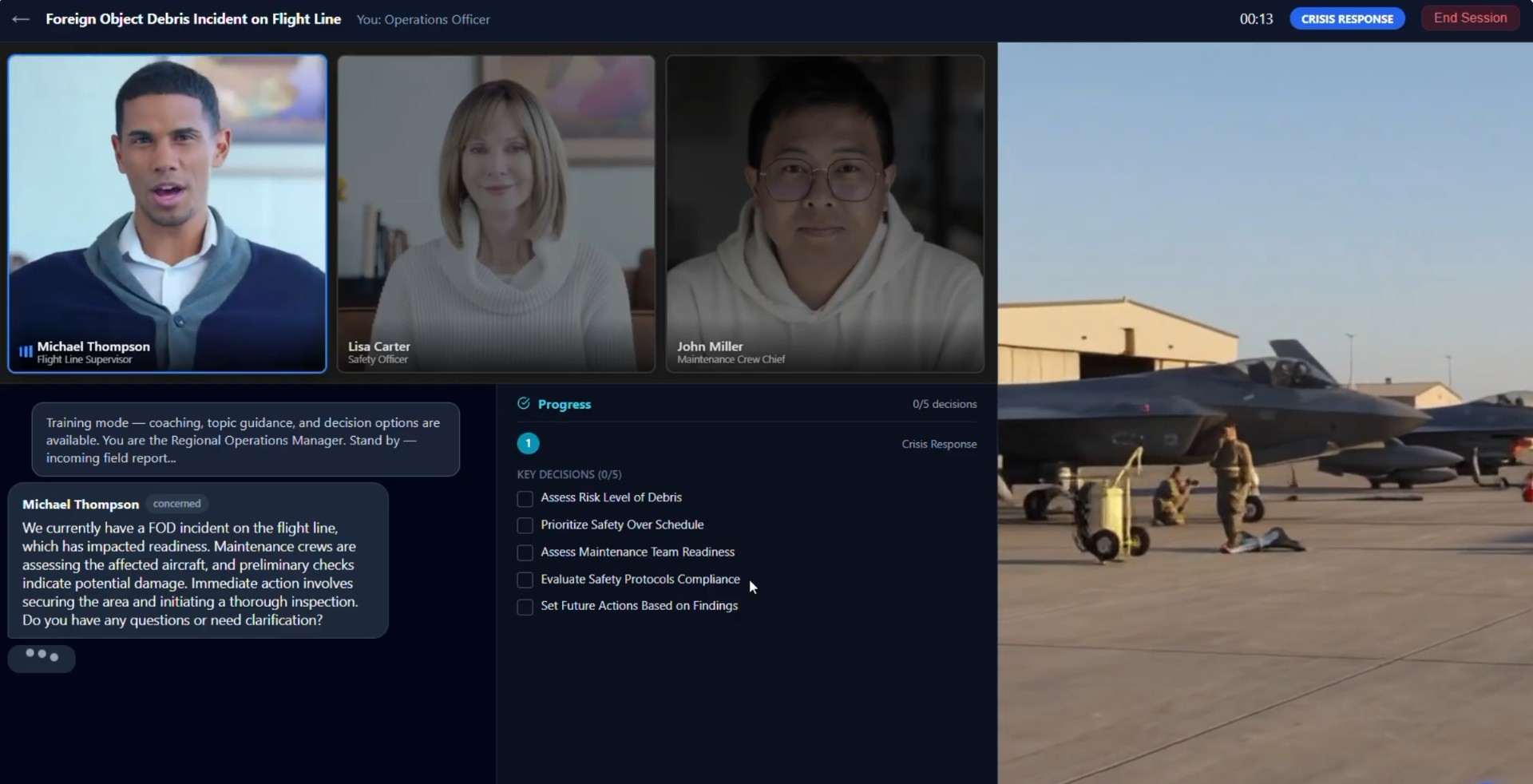Click the Training mode notice message

click(245, 440)
